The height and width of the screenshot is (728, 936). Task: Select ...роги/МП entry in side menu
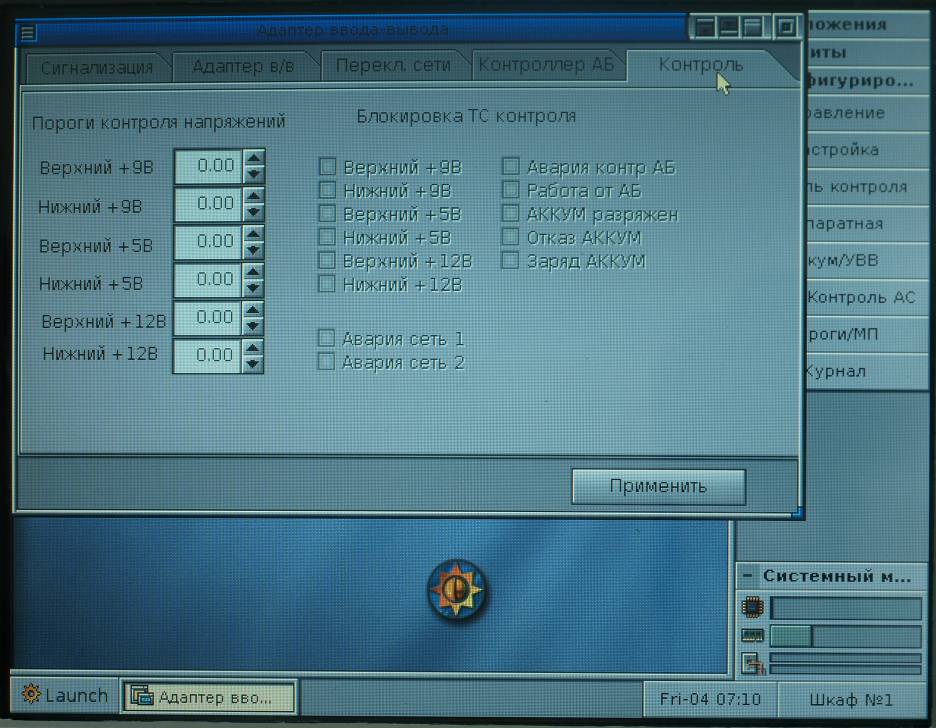866,334
